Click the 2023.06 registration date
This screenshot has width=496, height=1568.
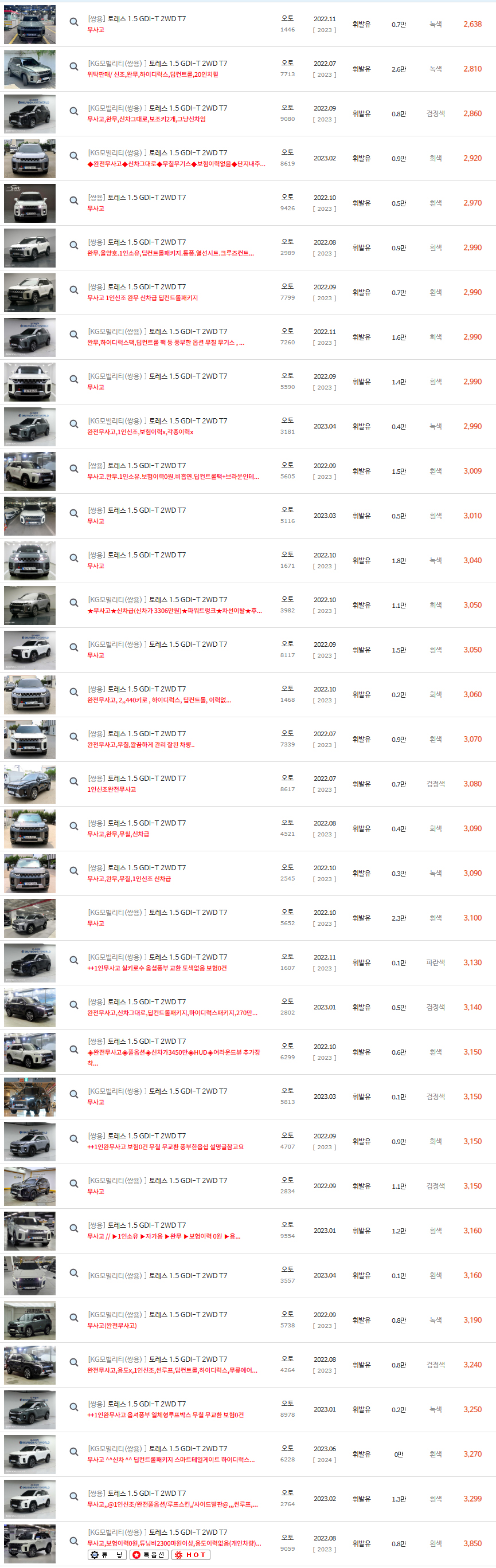pos(325,1449)
